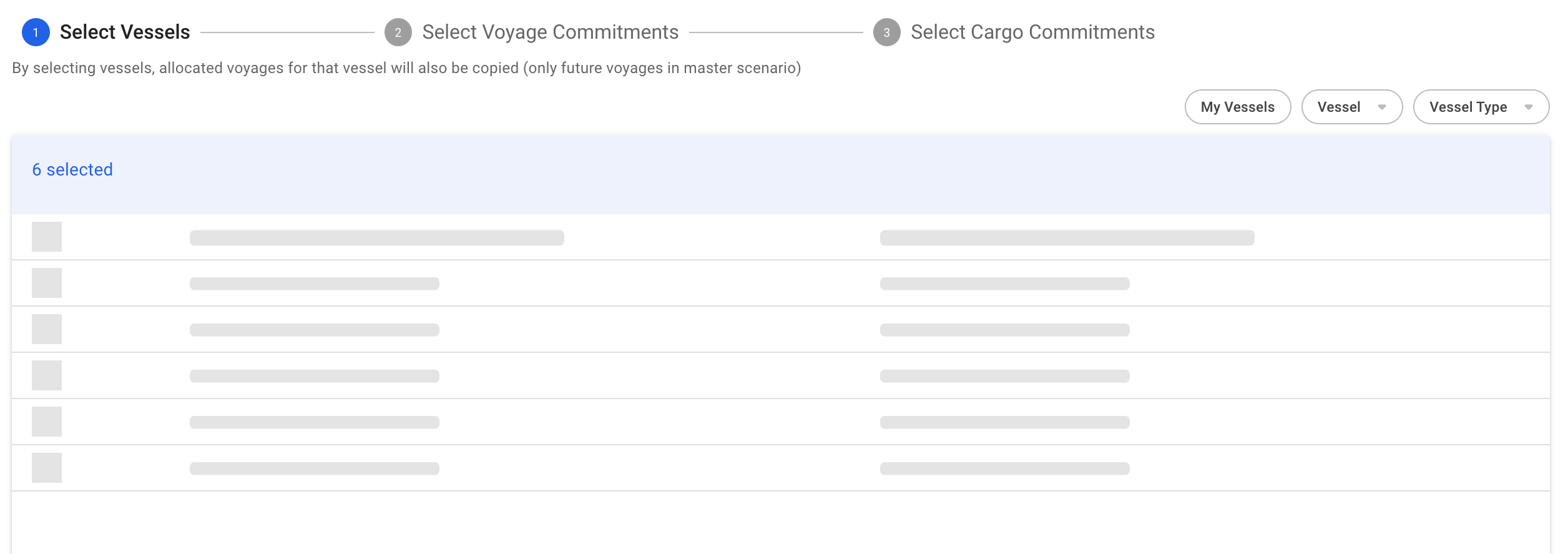
Task: Click the first row's left loading bar
Action: [376, 238]
